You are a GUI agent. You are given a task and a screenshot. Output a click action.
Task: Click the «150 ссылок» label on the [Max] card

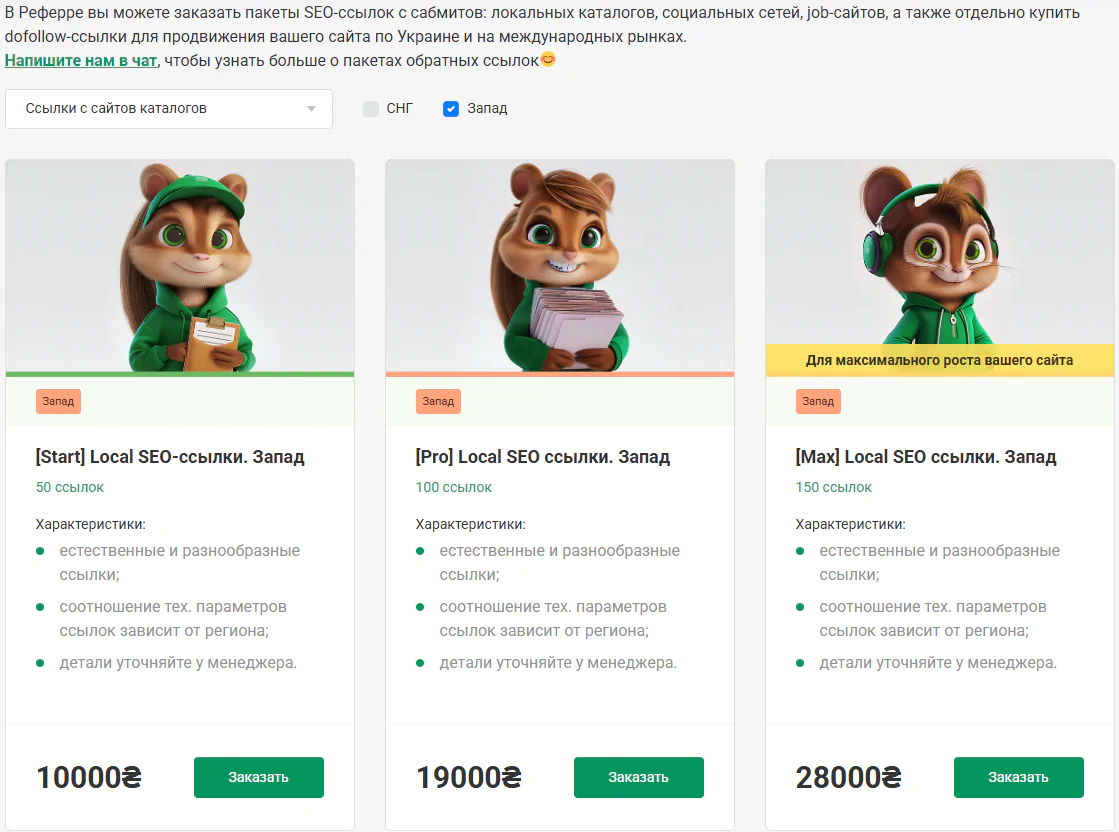pyautogui.click(x=834, y=487)
